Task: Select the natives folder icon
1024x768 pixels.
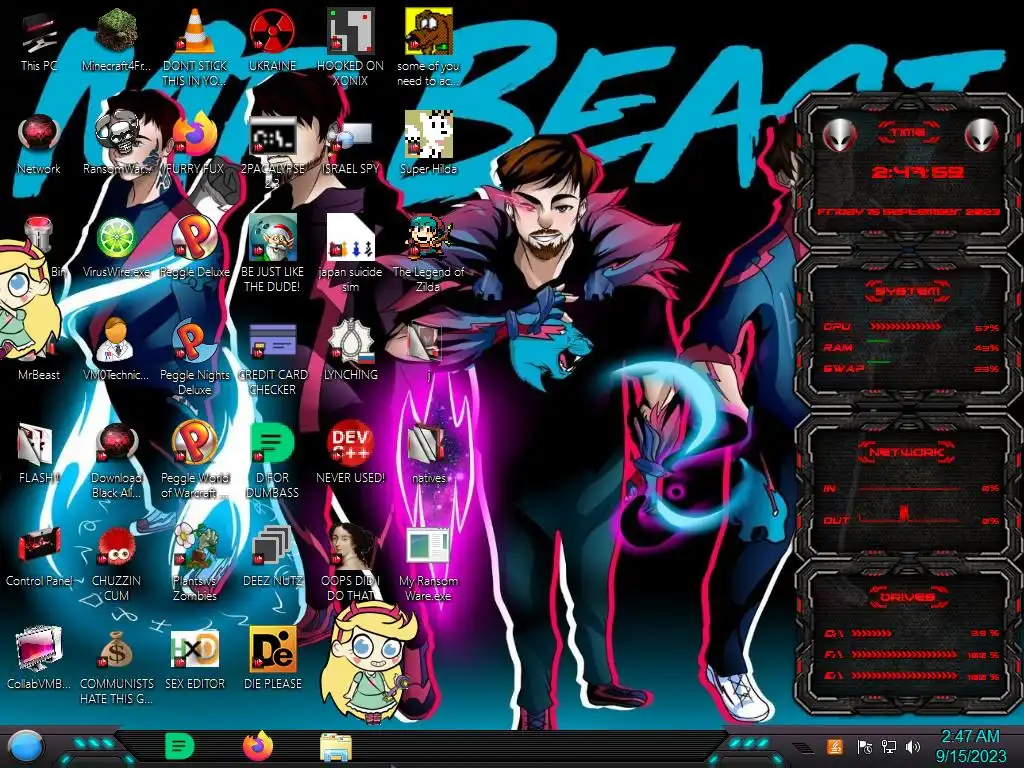Action: [x=428, y=444]
